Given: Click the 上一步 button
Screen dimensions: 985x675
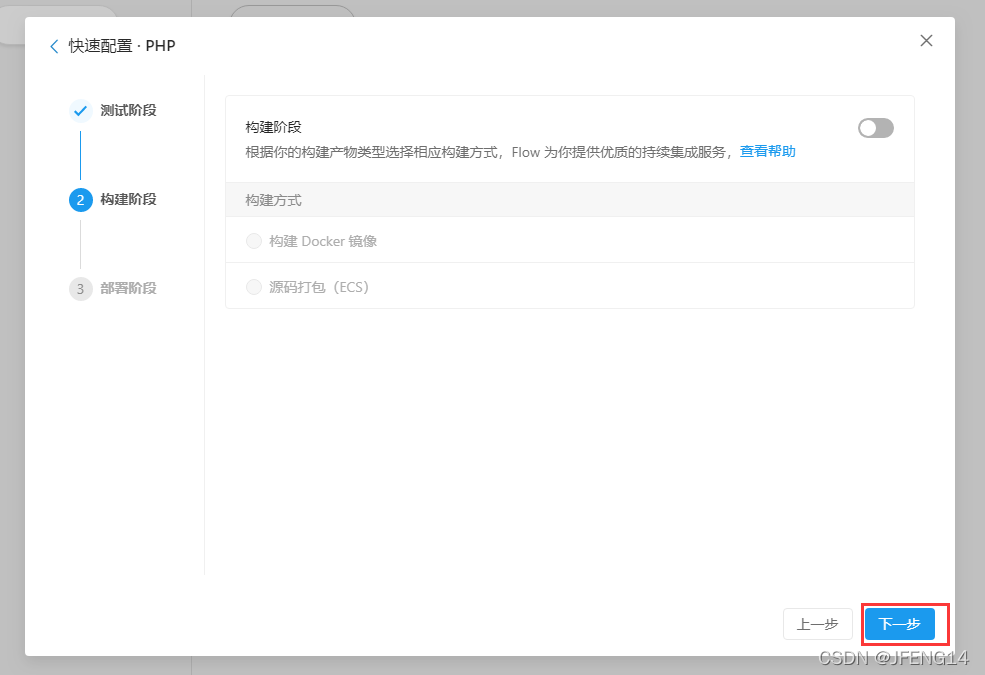Looking at the screenshot, I should pos(817,624).
